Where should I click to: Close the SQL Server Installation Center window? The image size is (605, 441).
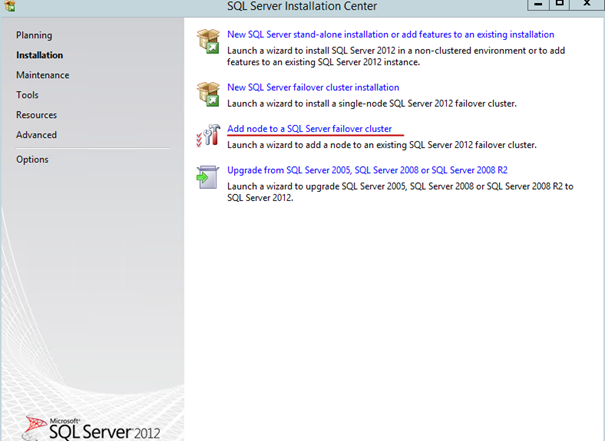coord(587,5)
